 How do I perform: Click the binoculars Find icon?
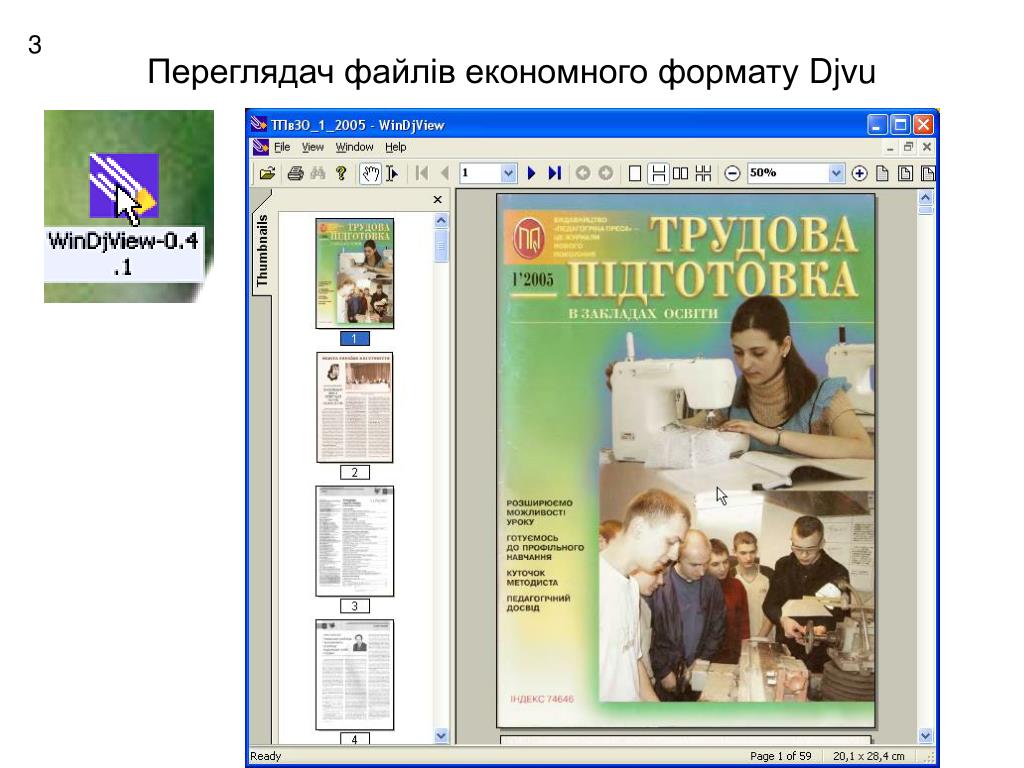[318, 174]
